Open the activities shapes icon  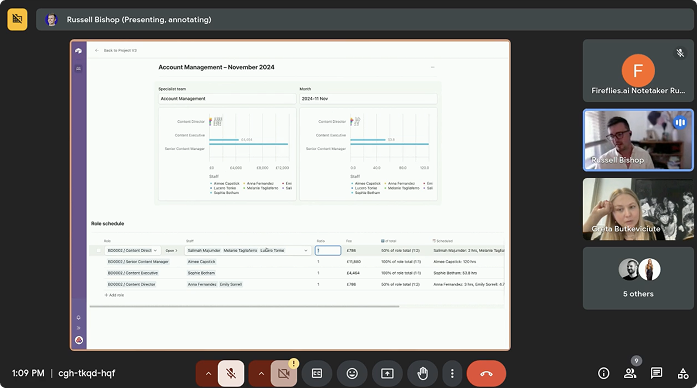[x=683, y=373]
